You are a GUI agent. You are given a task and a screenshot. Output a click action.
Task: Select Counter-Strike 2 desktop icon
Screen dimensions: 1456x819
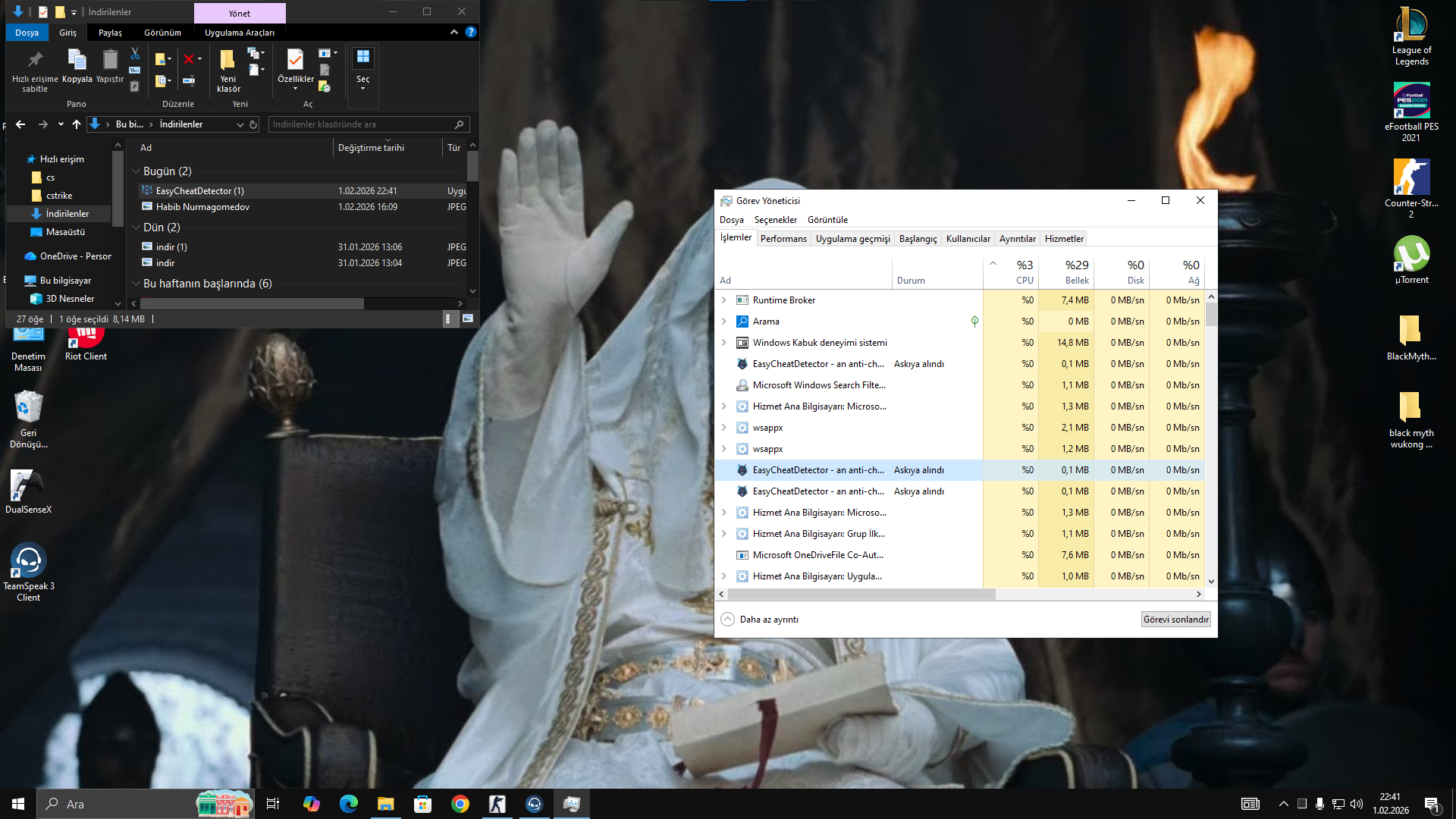1411,189
